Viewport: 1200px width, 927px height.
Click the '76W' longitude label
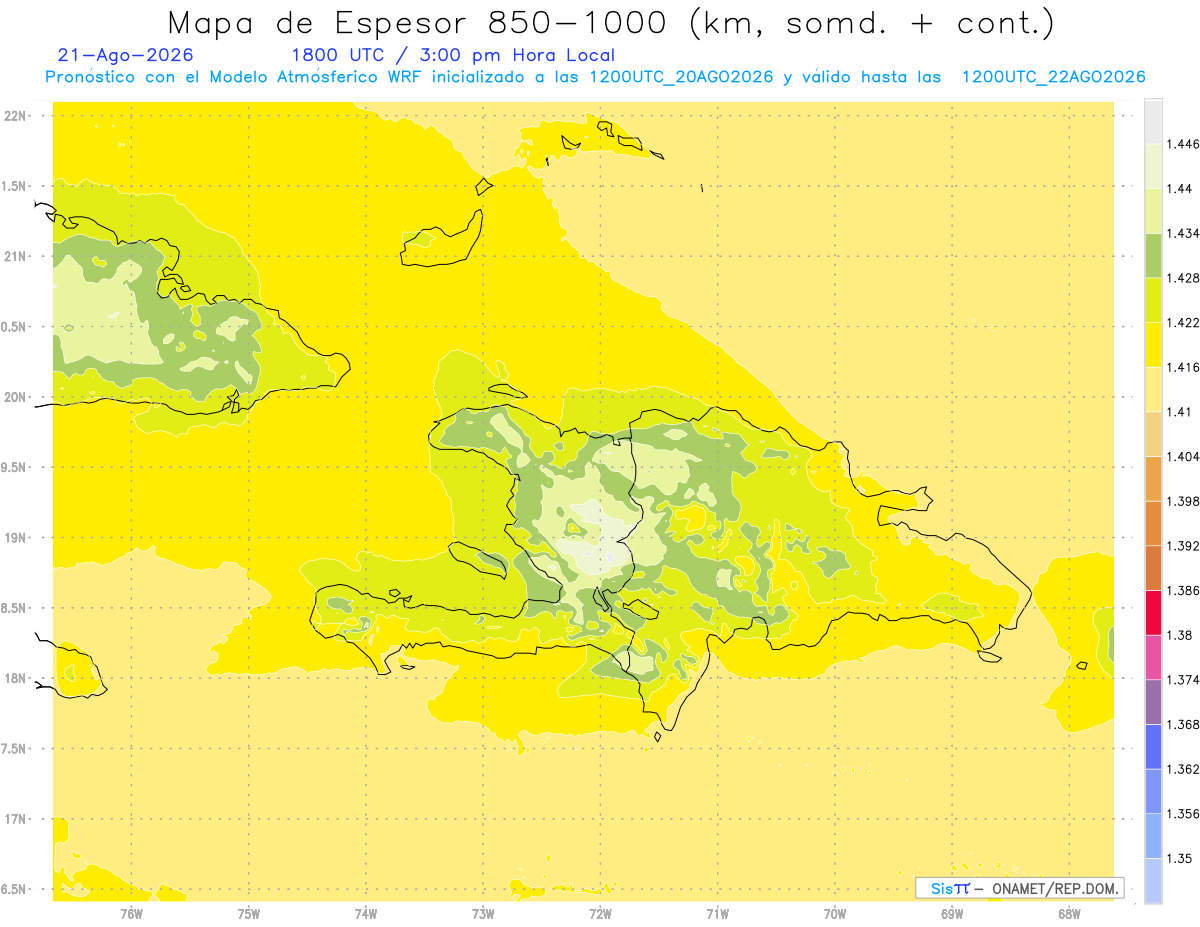[131, 914]
